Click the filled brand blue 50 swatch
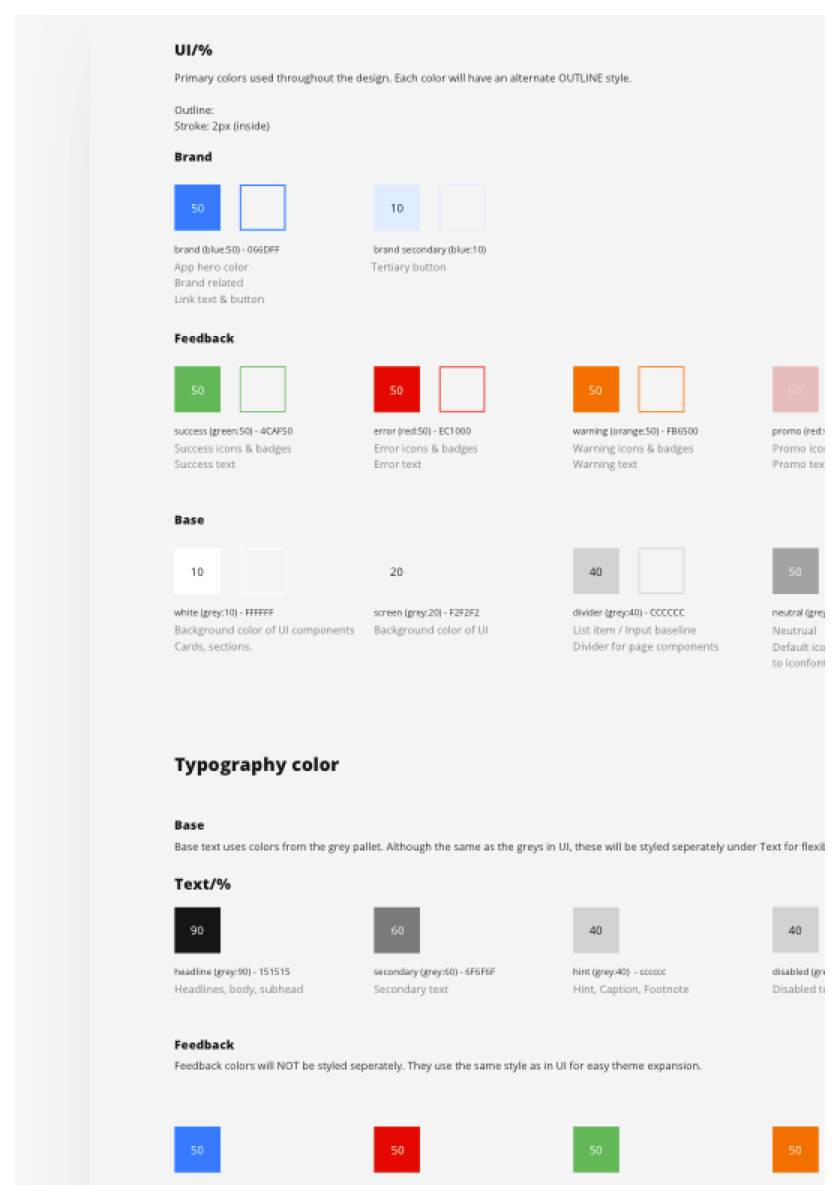The width and height of the screenshot is (840, 1200). click(197, 208)
